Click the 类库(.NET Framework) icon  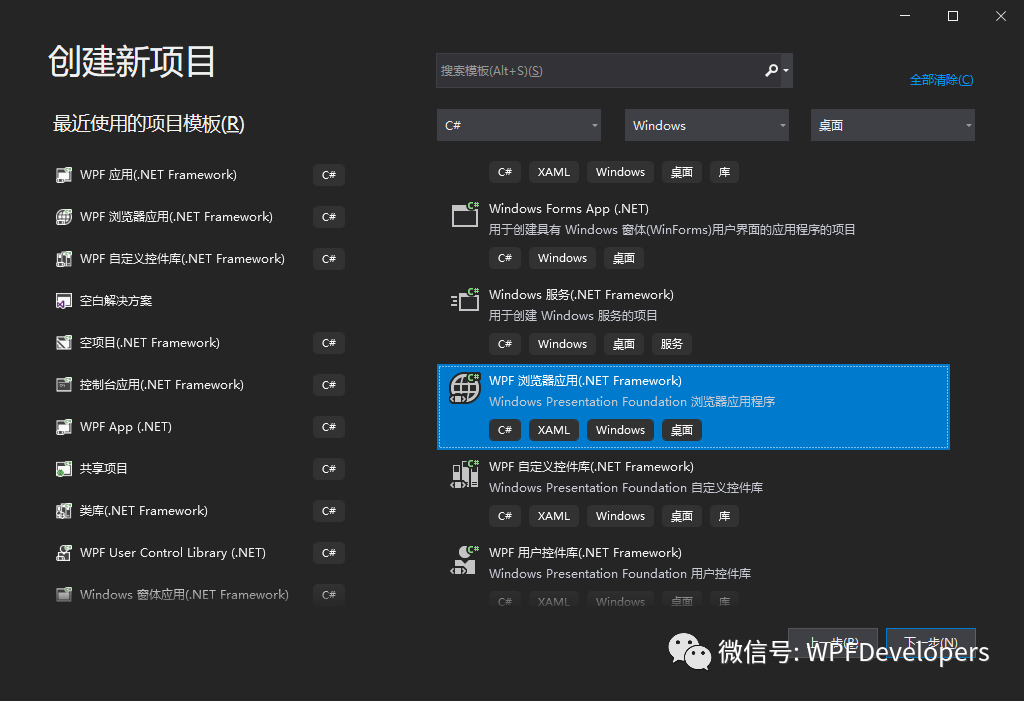click(x=63, y=511)
